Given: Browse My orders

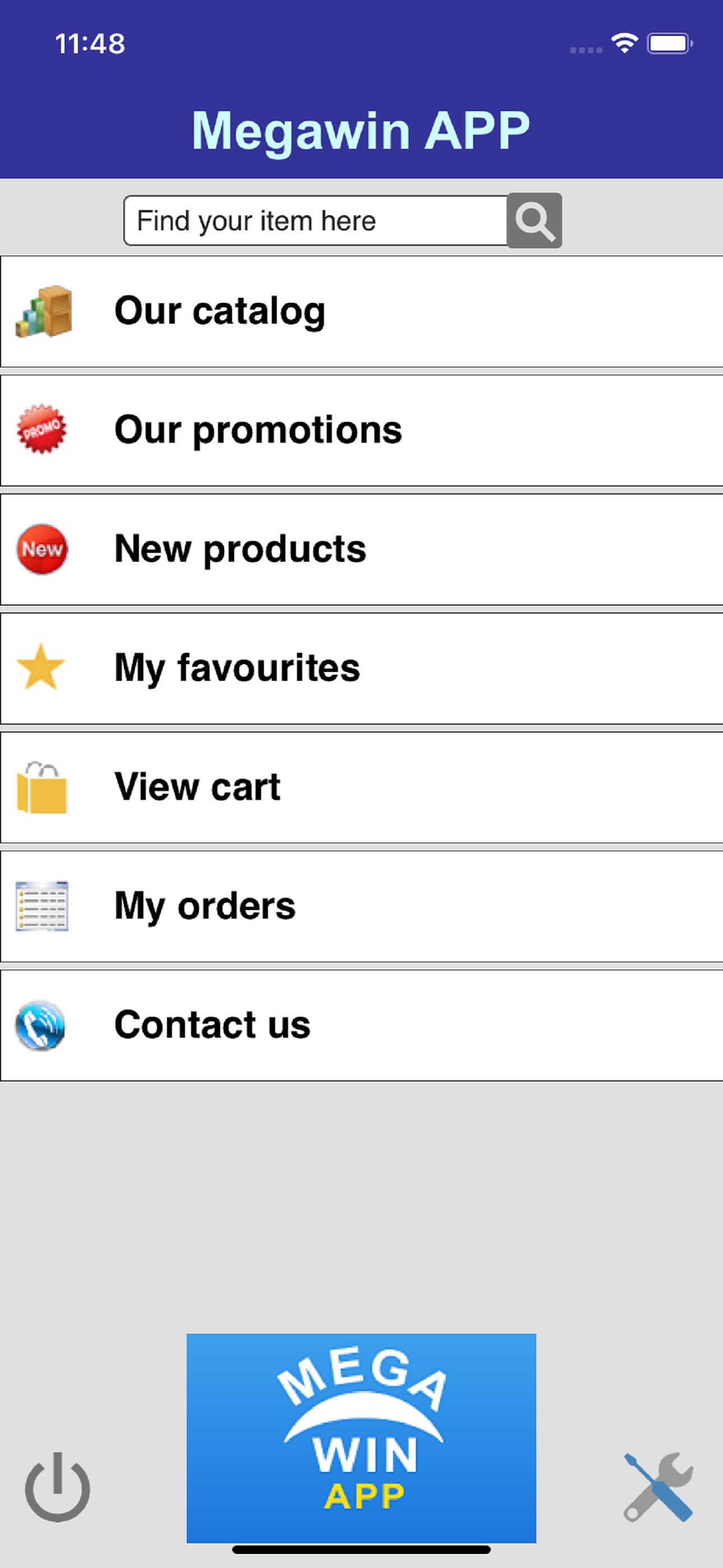Looking at the screenshot, I should pos(205,906).
